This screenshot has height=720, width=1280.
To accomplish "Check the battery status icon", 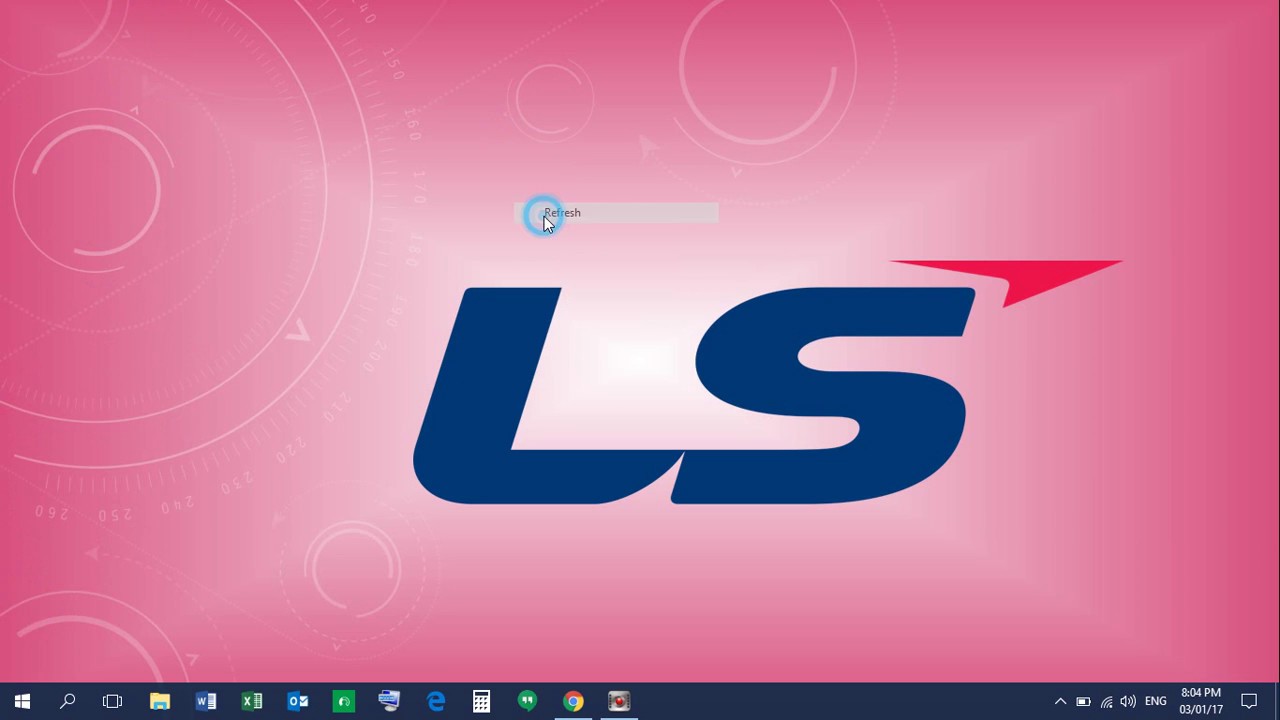I will (x=1083, y=701).
